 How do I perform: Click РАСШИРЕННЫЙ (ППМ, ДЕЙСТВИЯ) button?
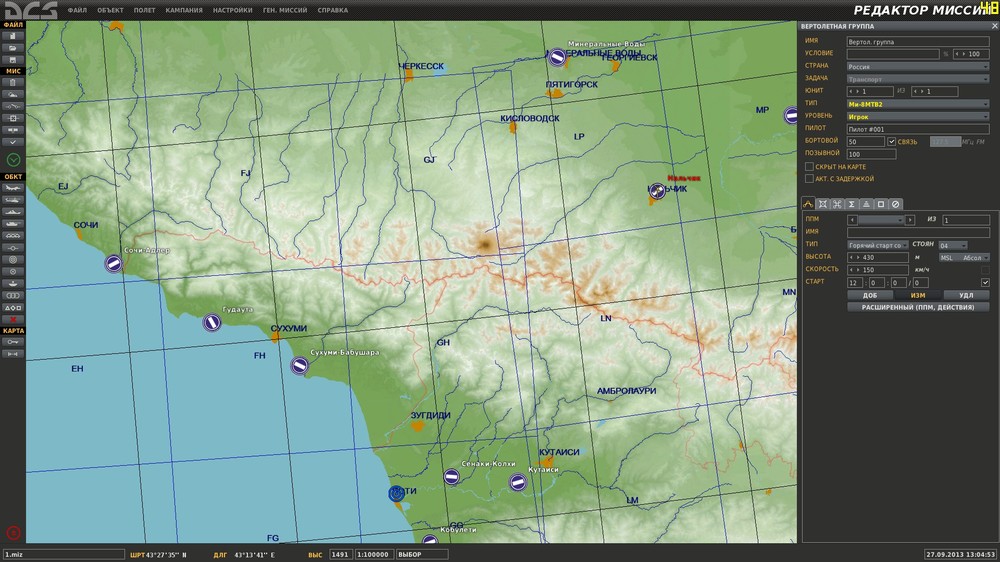coord(918,307)
